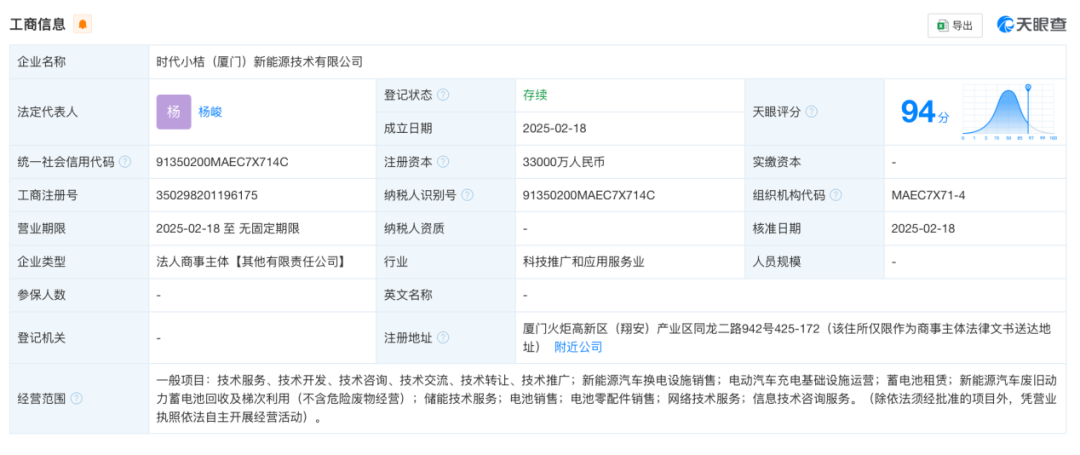Click the 成立日期 value 2025-02-18

554,129
